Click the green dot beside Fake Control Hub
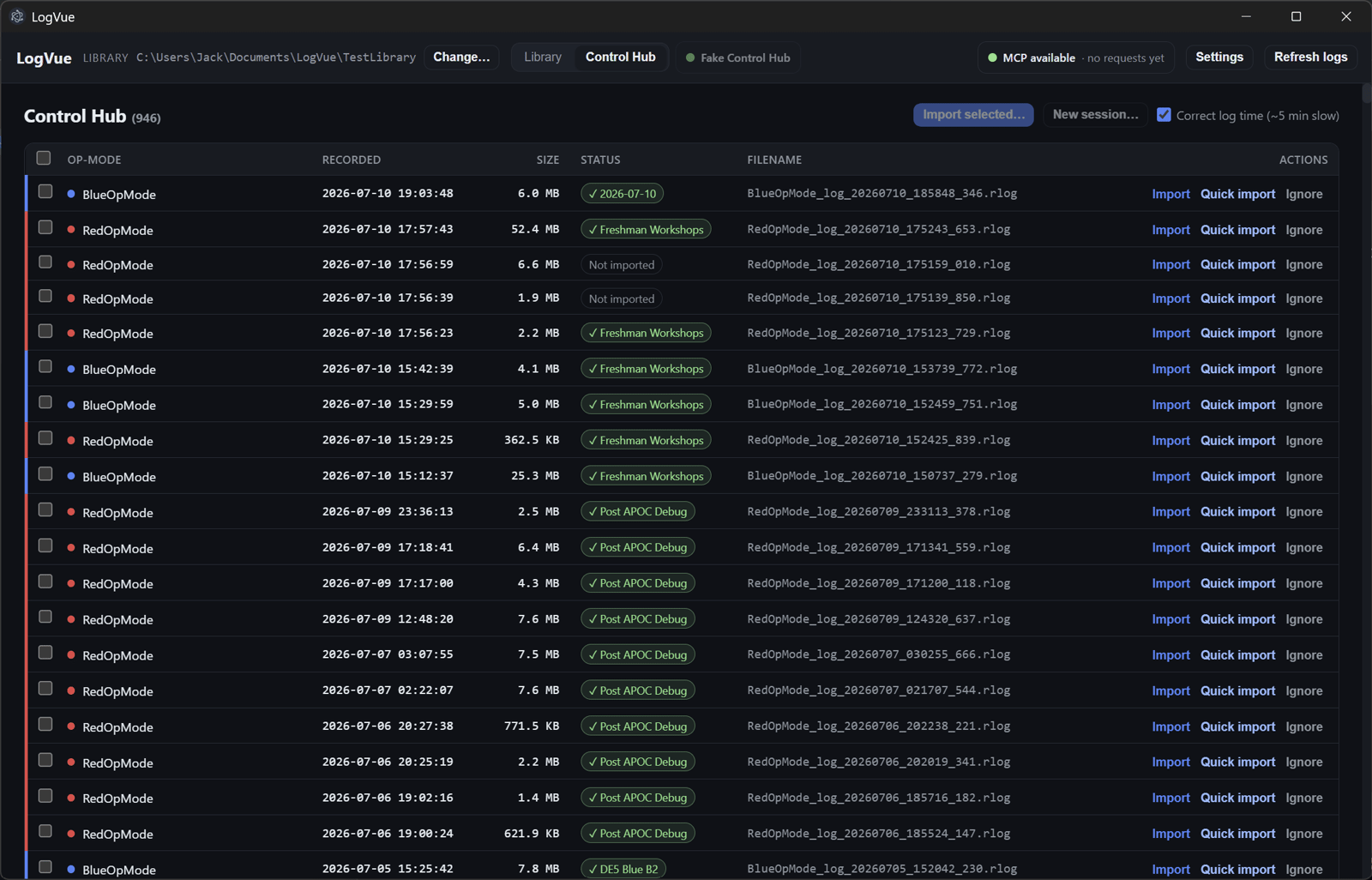 (x=690, y=57)
